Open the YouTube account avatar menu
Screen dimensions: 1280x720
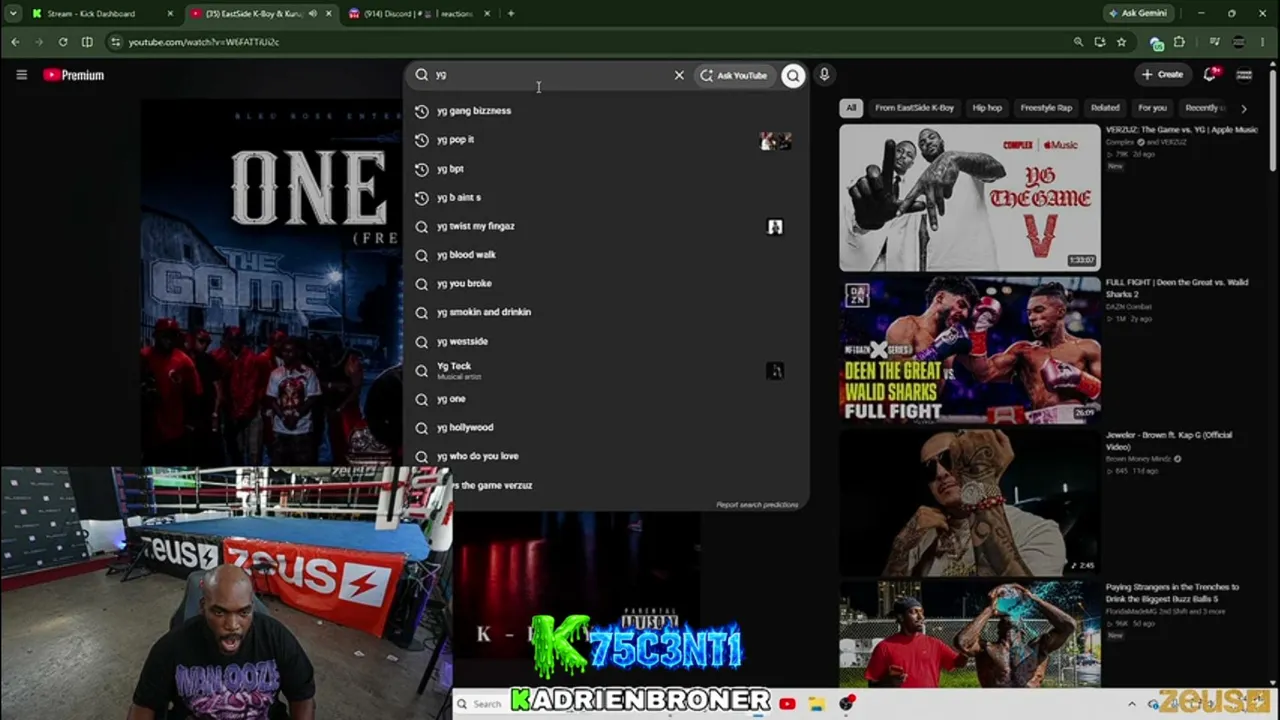click(1244, 75)
